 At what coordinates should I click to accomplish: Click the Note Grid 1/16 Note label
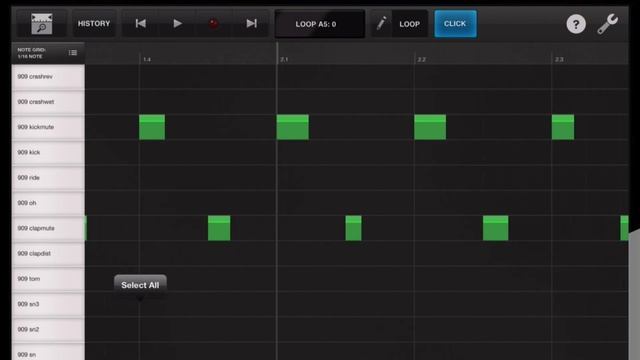[31, 53]
